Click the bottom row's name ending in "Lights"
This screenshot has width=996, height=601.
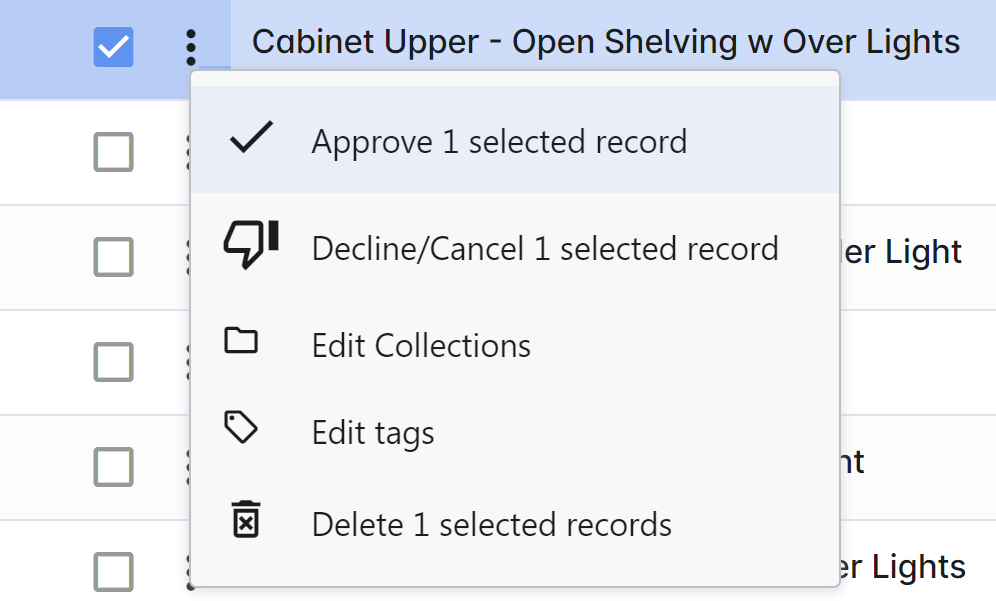[x=903, y=567]
